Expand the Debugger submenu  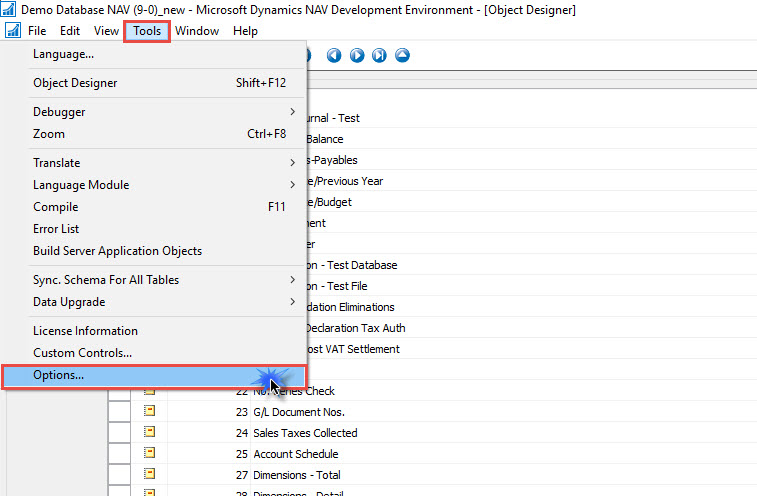[154, 112]
